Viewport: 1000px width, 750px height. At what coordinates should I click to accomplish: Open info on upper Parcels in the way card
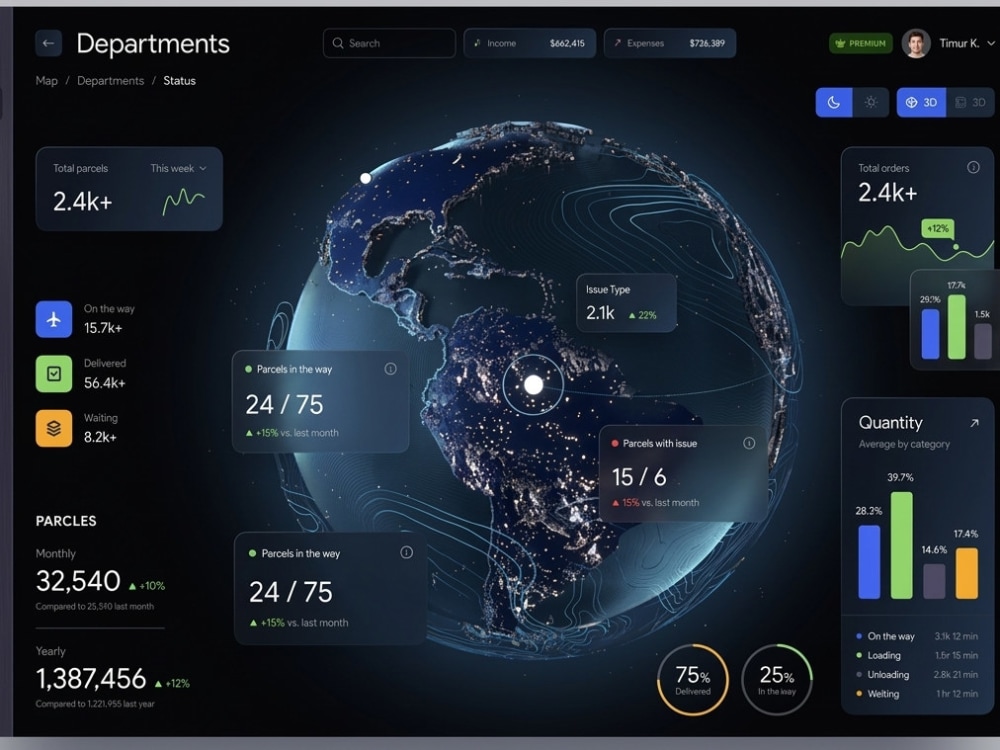390,369
